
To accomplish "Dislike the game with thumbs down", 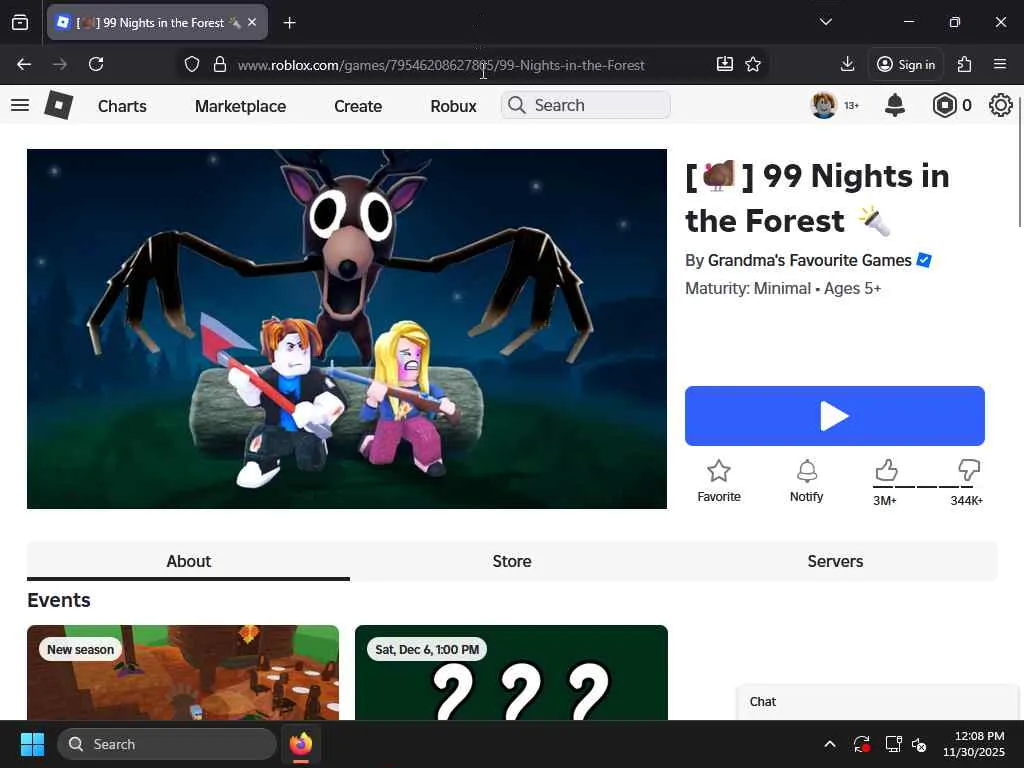I will point(969,470).
